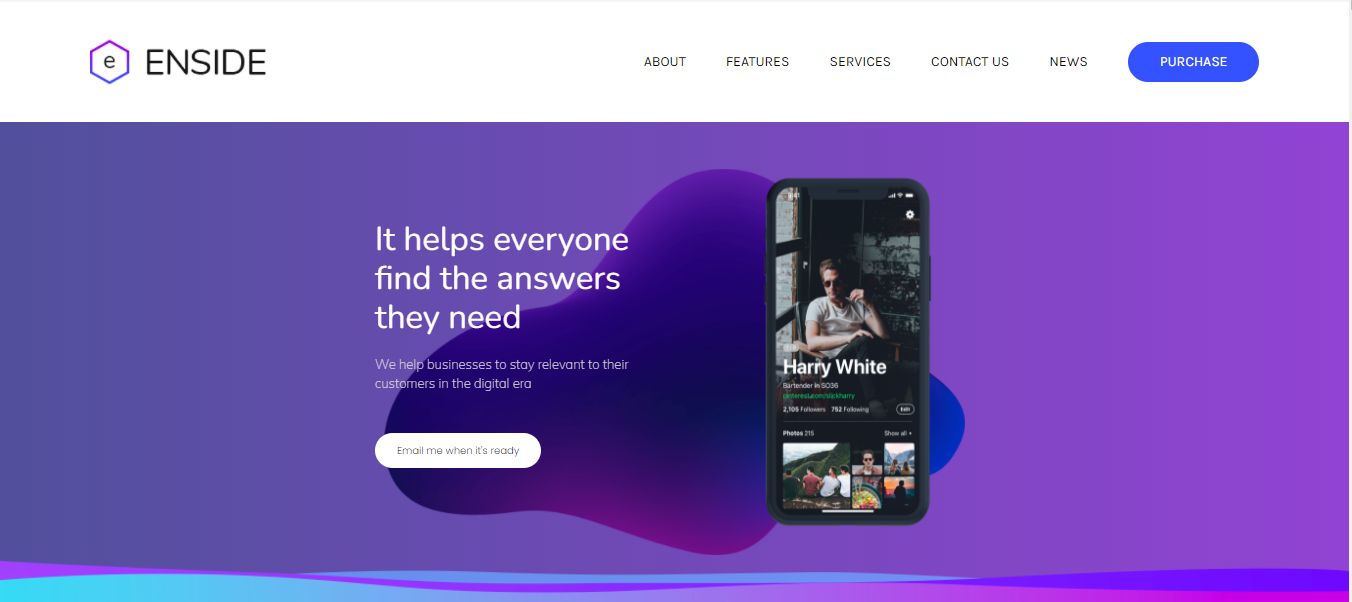Click the blue Purchase button

click(1193, 62)
